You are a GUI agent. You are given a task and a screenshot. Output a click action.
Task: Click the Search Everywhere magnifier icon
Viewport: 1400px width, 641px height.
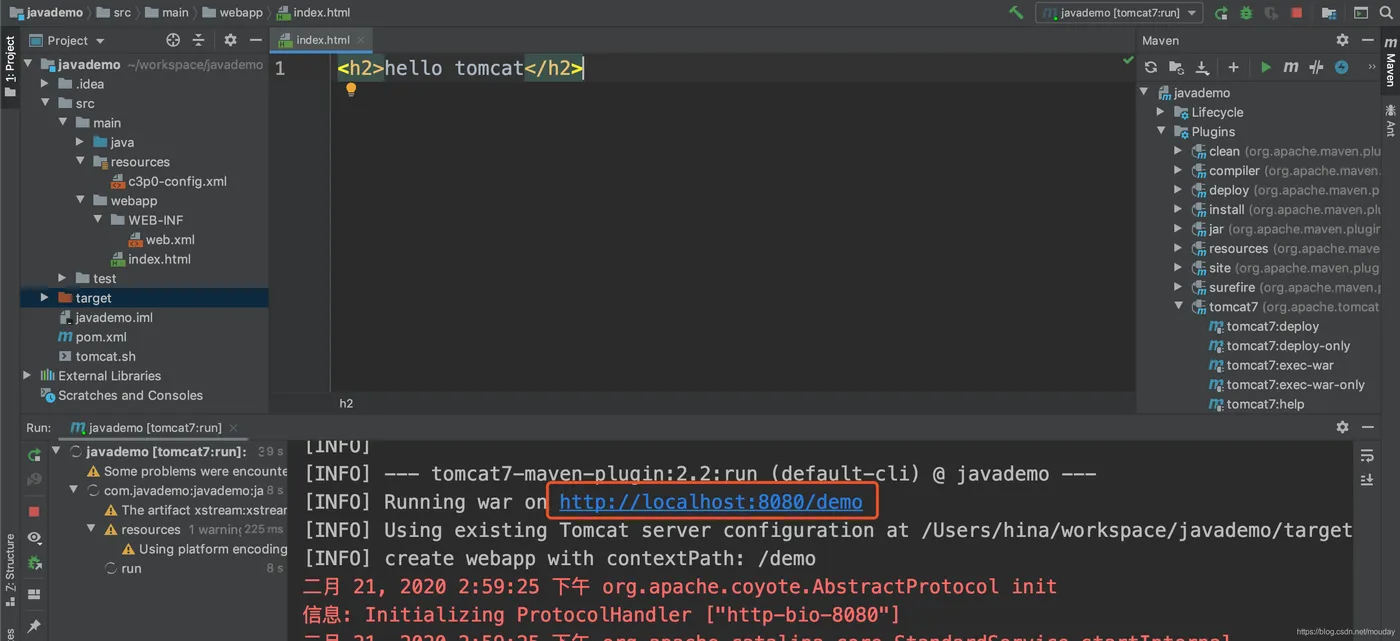(x=1388, y=13)
